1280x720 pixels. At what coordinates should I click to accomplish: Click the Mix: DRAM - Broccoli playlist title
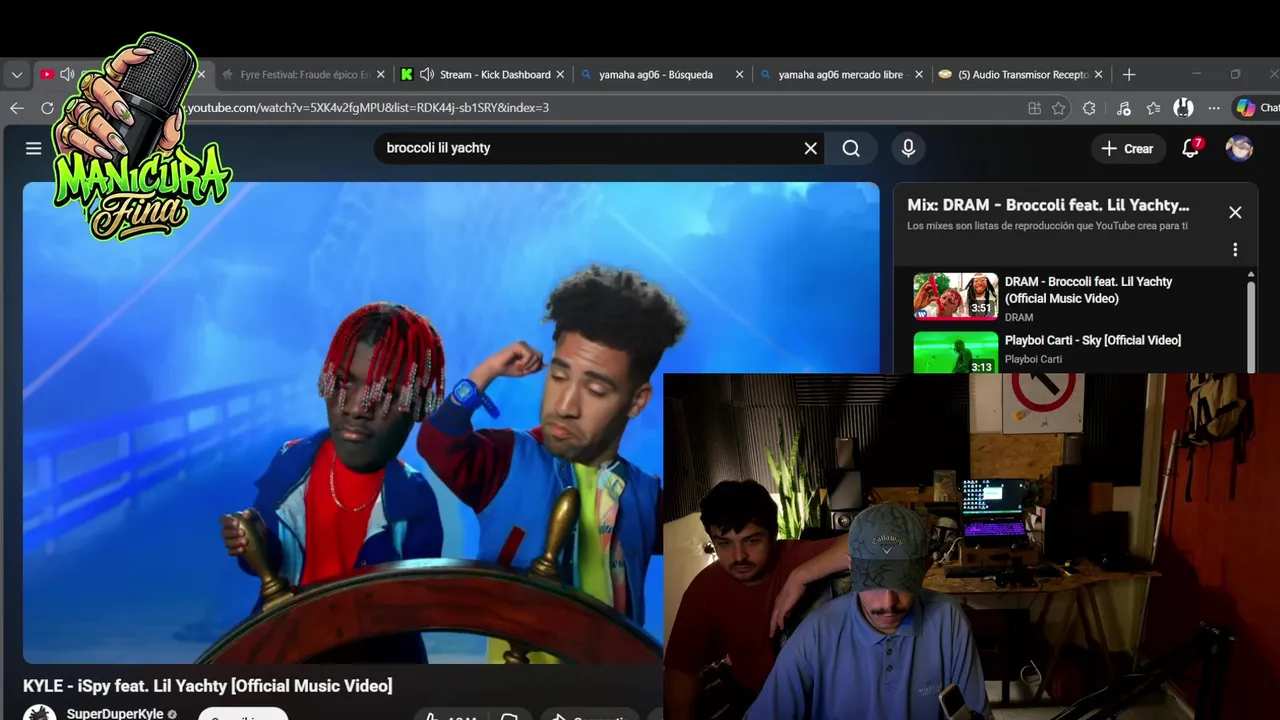1048,205
